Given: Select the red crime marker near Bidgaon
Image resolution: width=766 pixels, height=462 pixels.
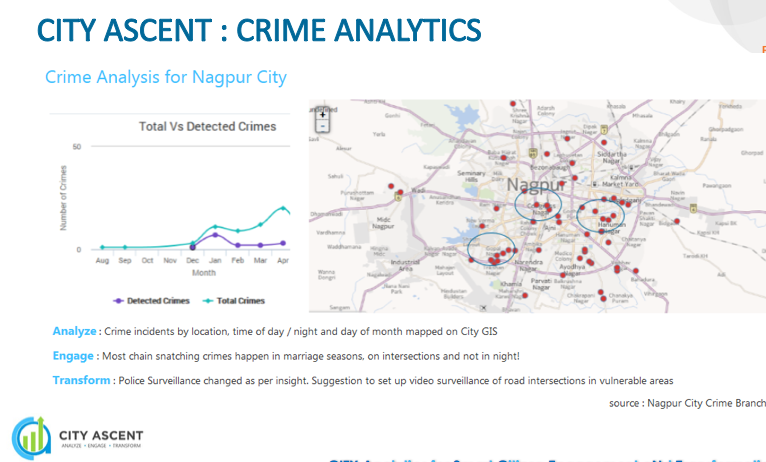Looking at the screenshot, I should click(677, 221).
